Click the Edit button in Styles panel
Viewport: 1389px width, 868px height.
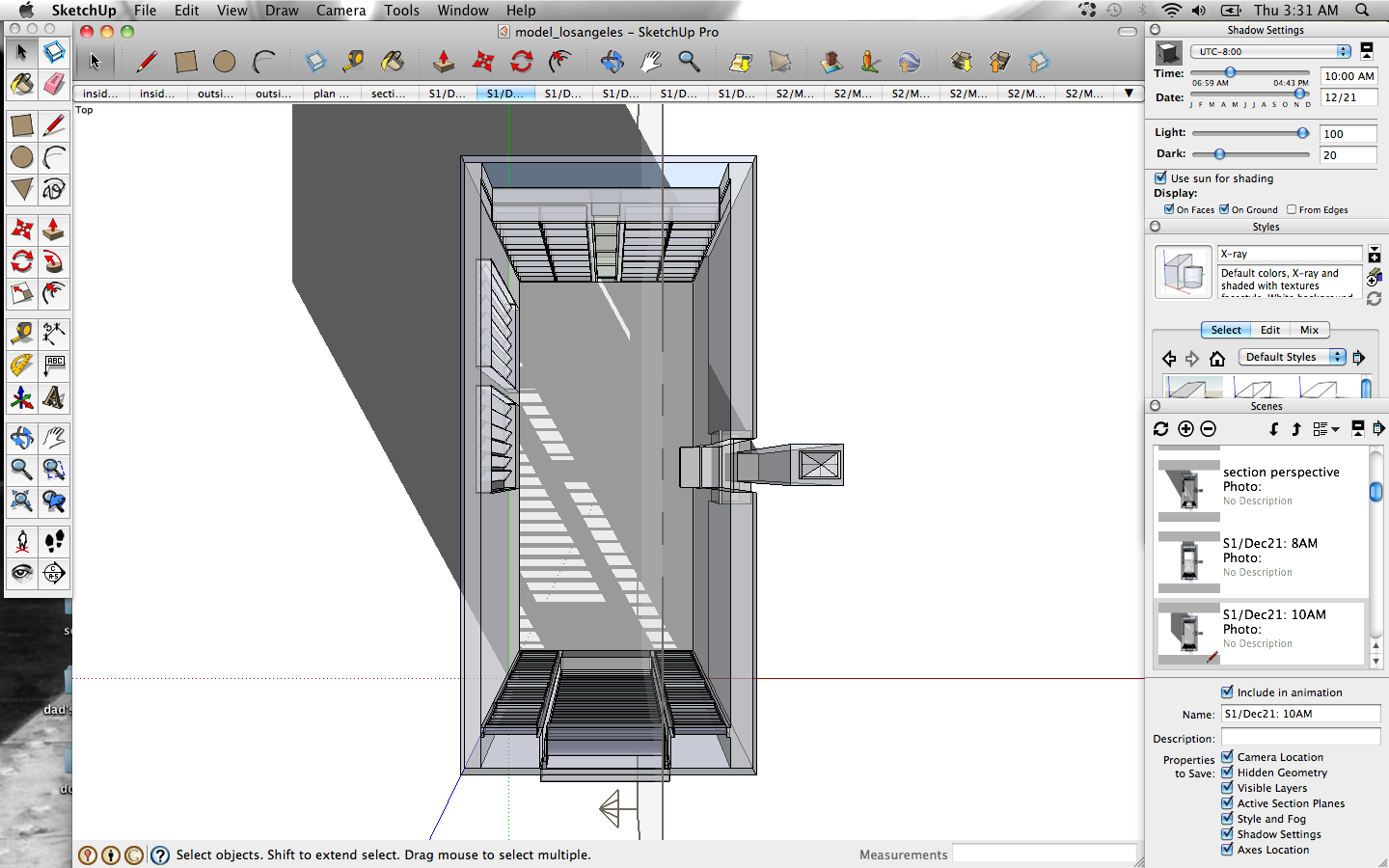[1270, 330]
